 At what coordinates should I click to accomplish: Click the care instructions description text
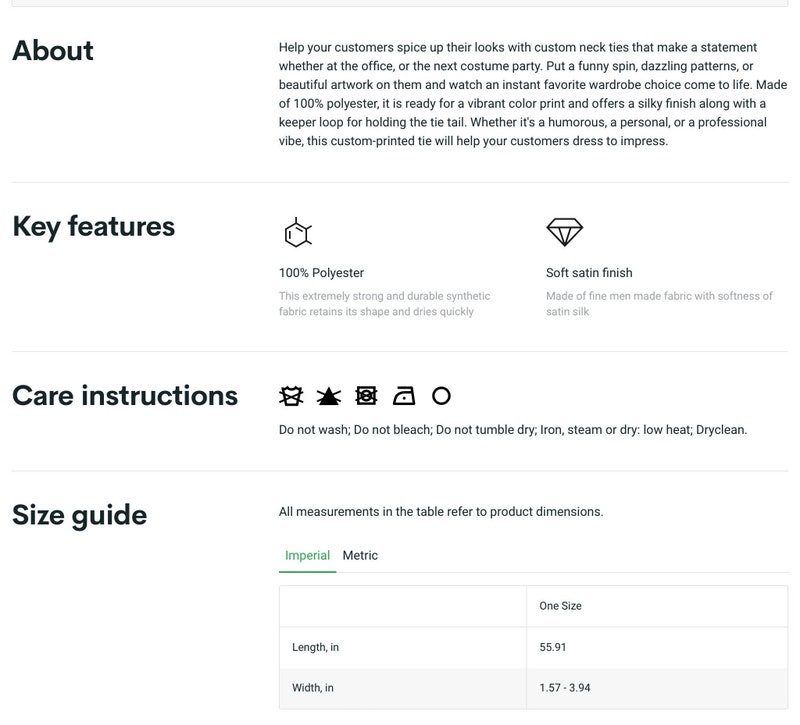(513, 430)
